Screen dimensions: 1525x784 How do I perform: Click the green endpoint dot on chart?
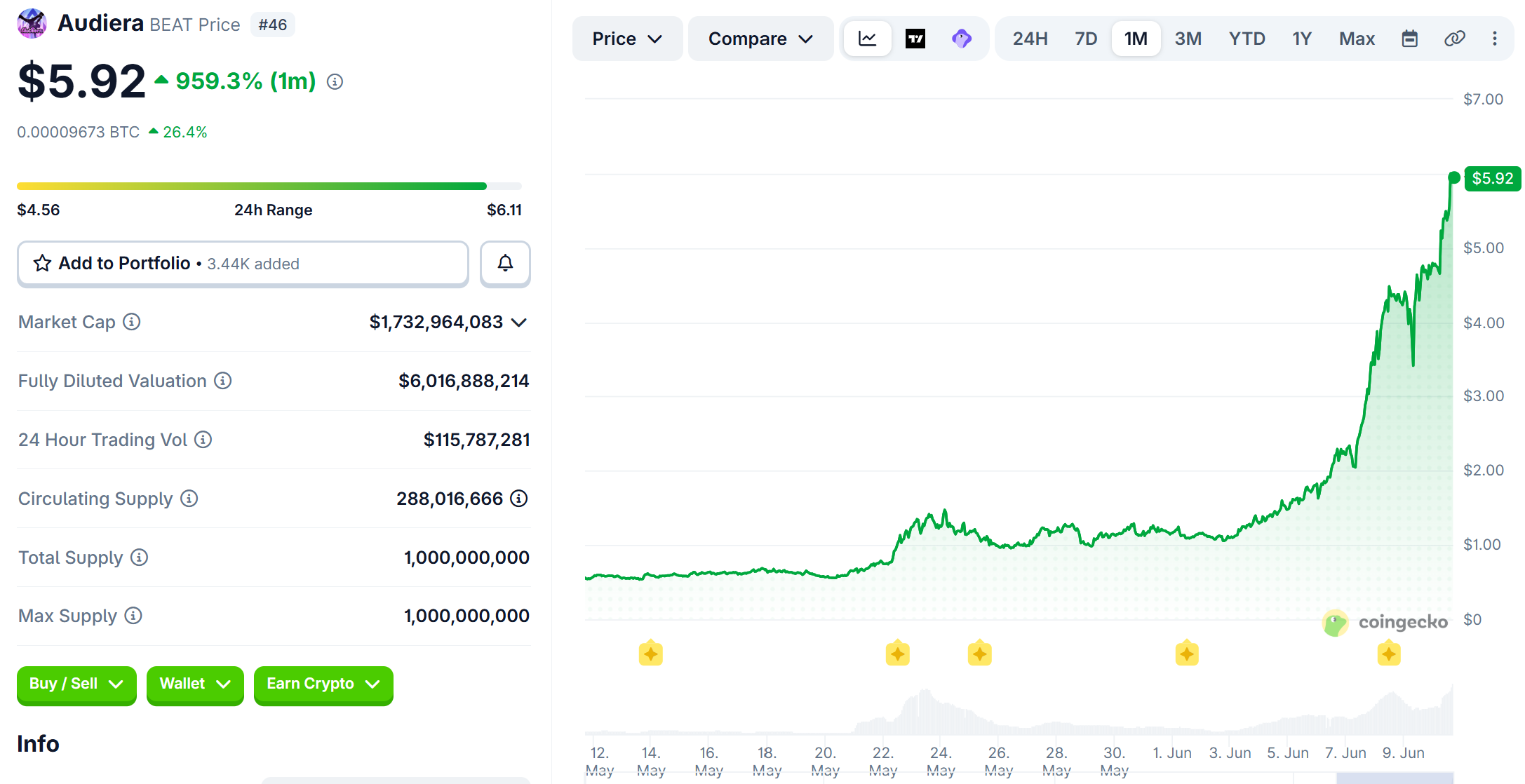(x=1454, y=177)
